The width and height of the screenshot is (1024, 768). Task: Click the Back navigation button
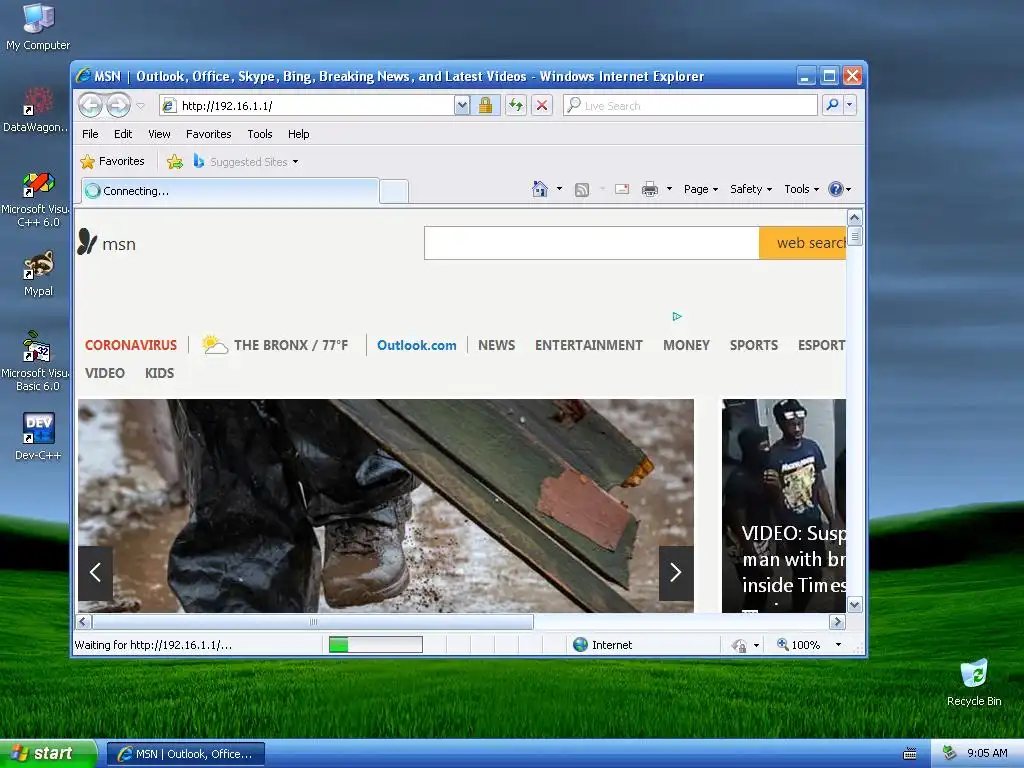tap(91, 105)
